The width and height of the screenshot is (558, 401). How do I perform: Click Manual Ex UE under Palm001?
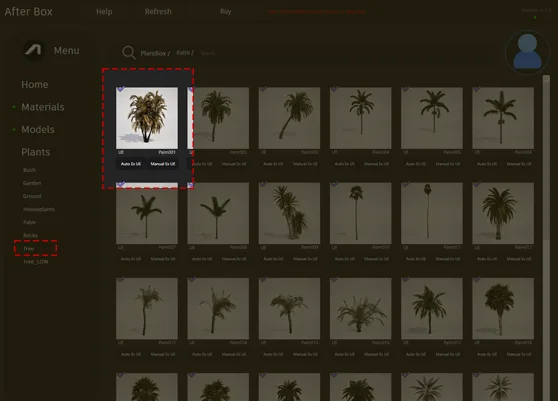(x=163, y=164)
